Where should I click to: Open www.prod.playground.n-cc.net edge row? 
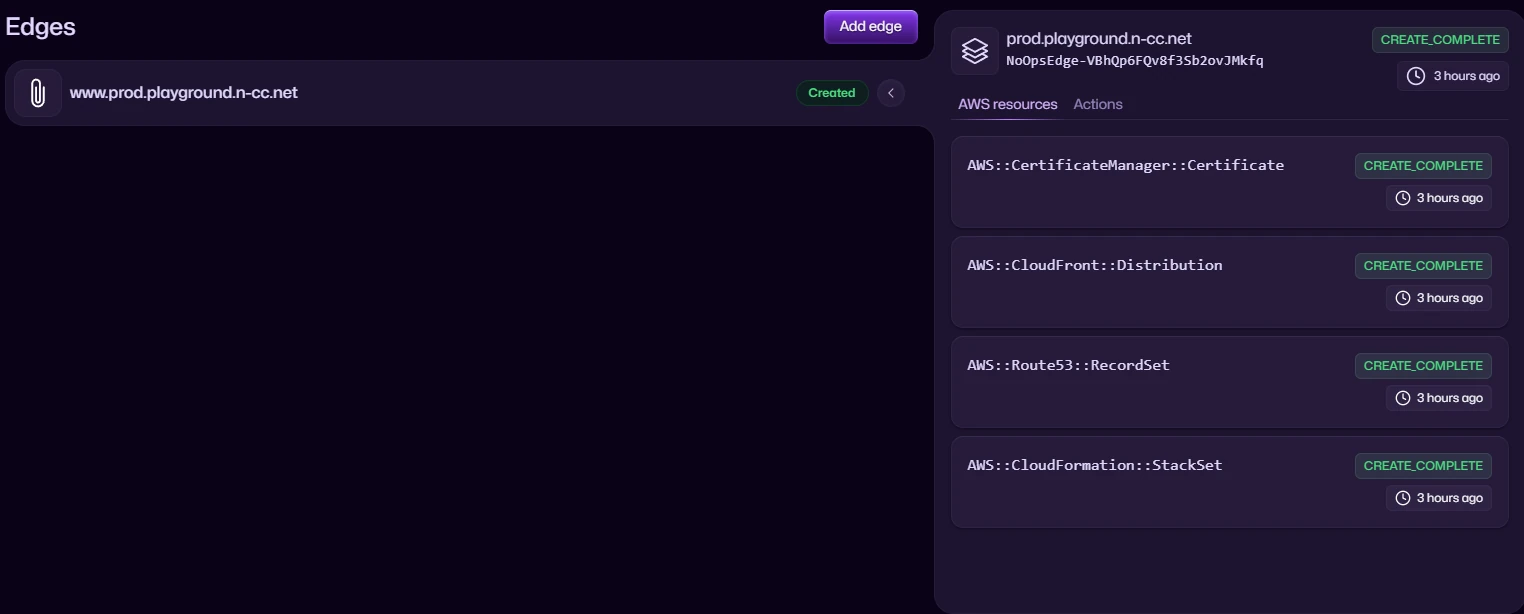tap(184, 93)
